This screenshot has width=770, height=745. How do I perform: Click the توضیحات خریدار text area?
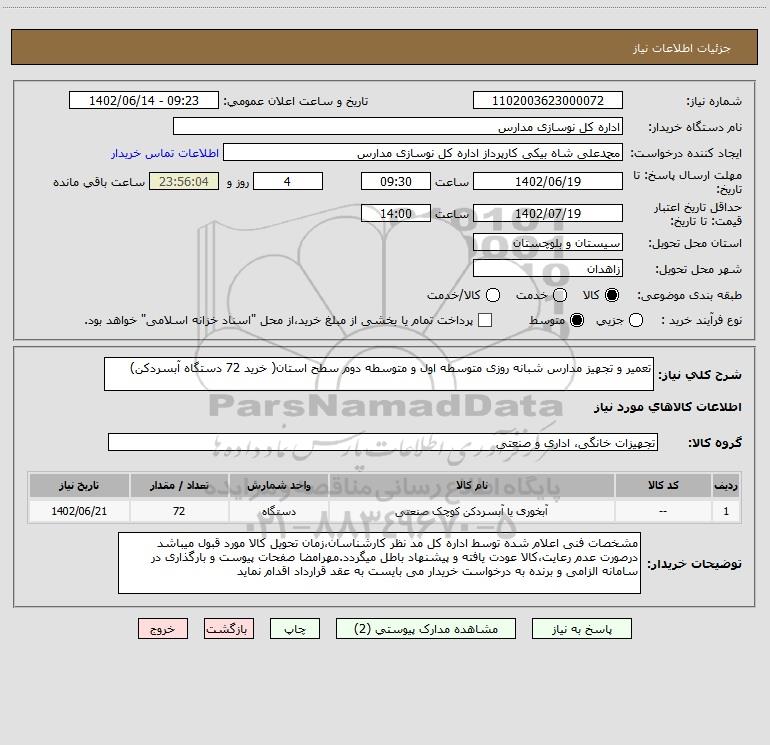379,563
